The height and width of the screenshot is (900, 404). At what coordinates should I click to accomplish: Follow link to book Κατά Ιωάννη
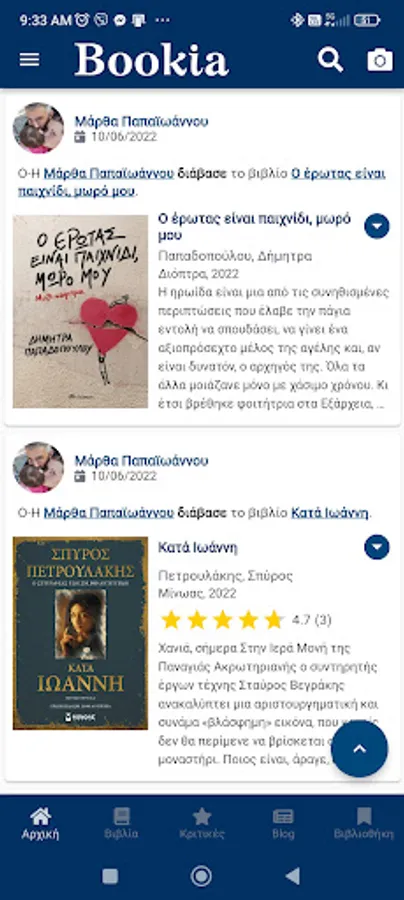point(330,513)
